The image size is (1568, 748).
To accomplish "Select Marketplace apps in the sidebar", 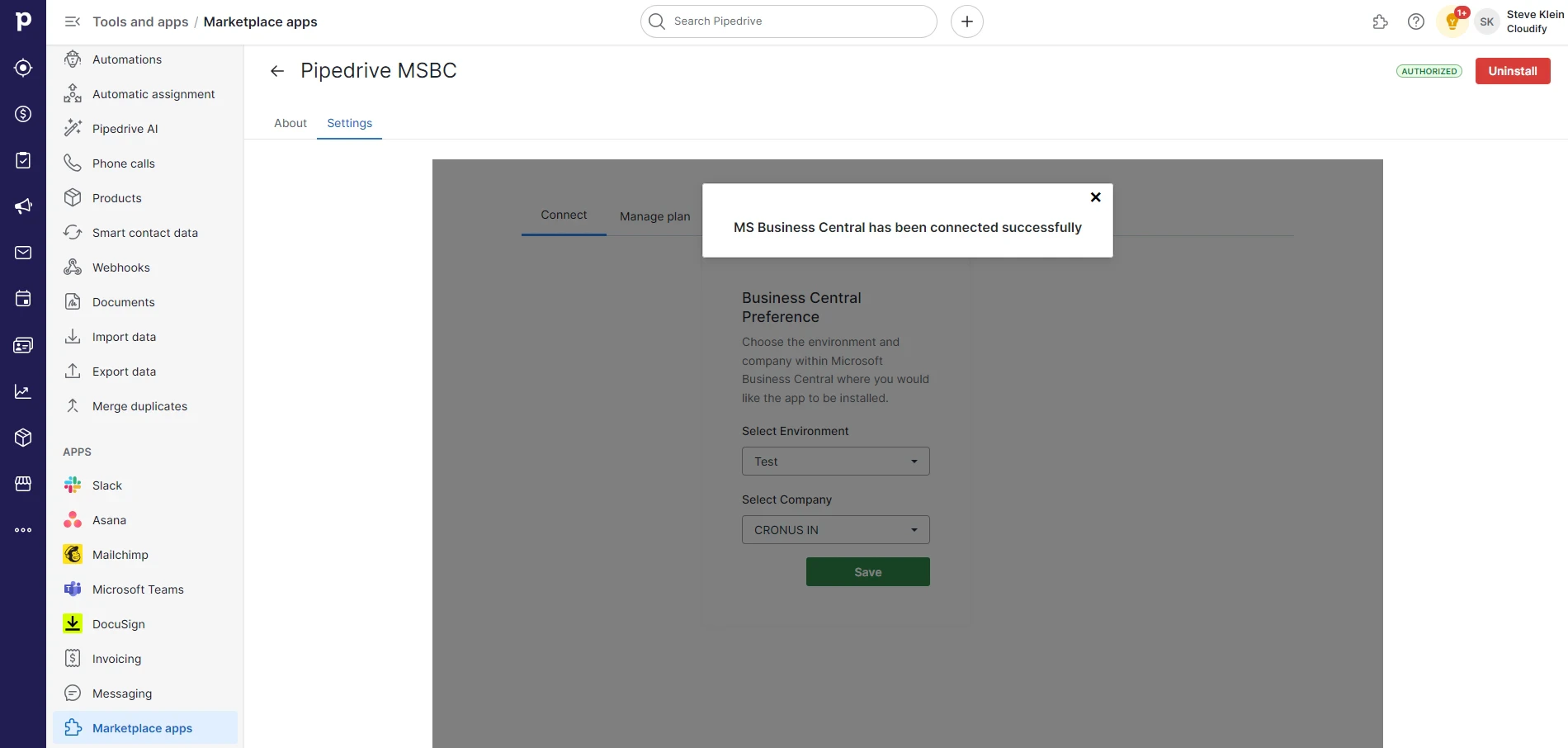I will tap(145, 728).
